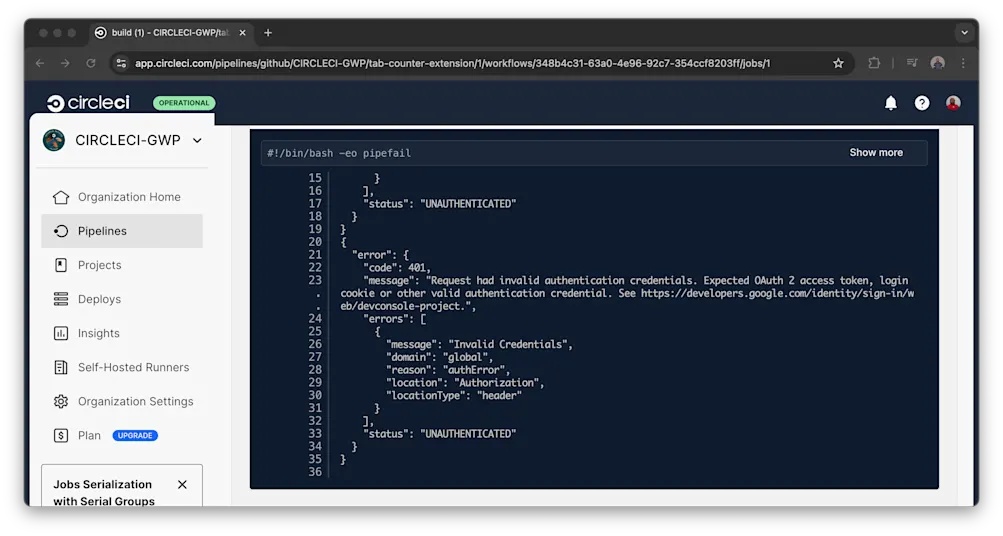Click the OPERATIONAL status badge

click(x=184, y=103)
